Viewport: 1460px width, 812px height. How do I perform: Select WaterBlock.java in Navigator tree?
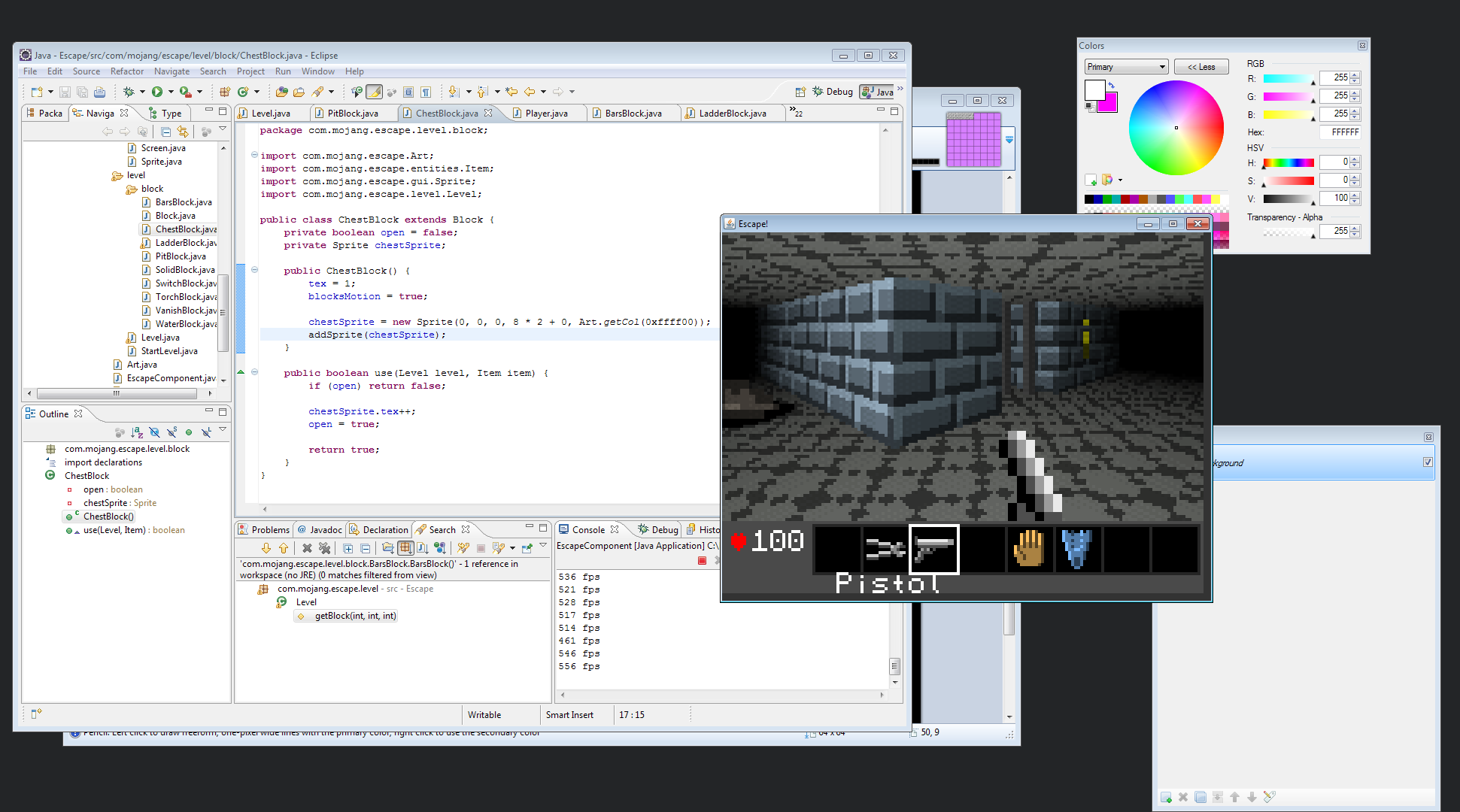185,324
